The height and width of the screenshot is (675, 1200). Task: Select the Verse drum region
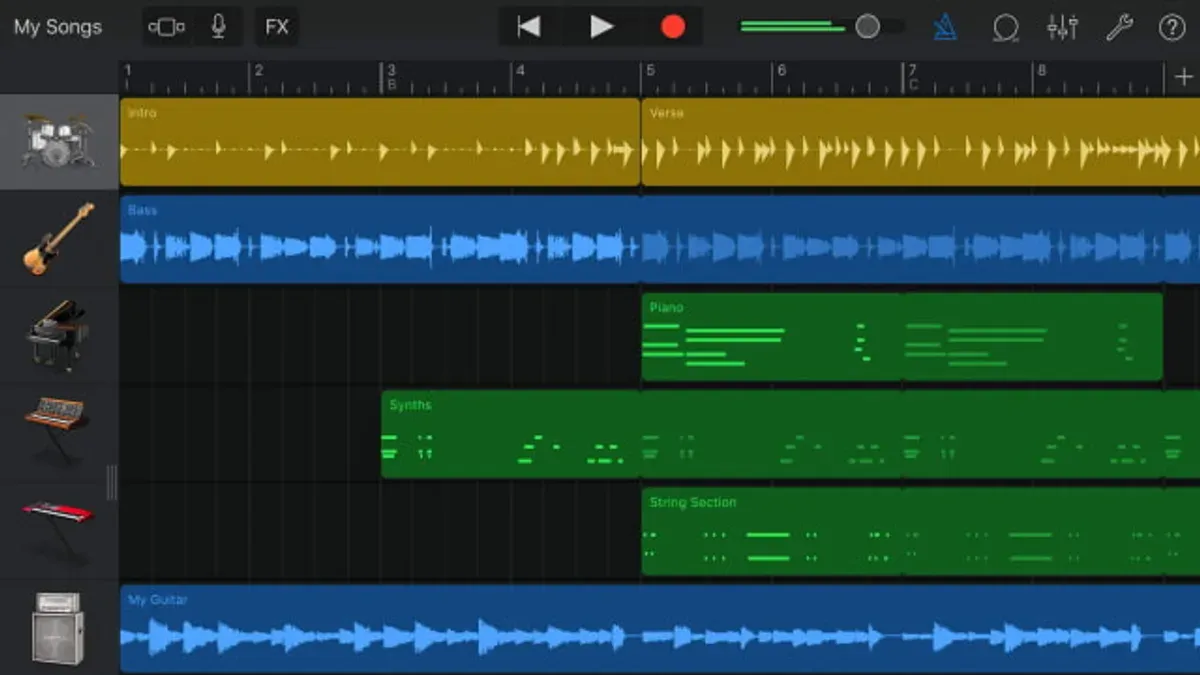920,142
